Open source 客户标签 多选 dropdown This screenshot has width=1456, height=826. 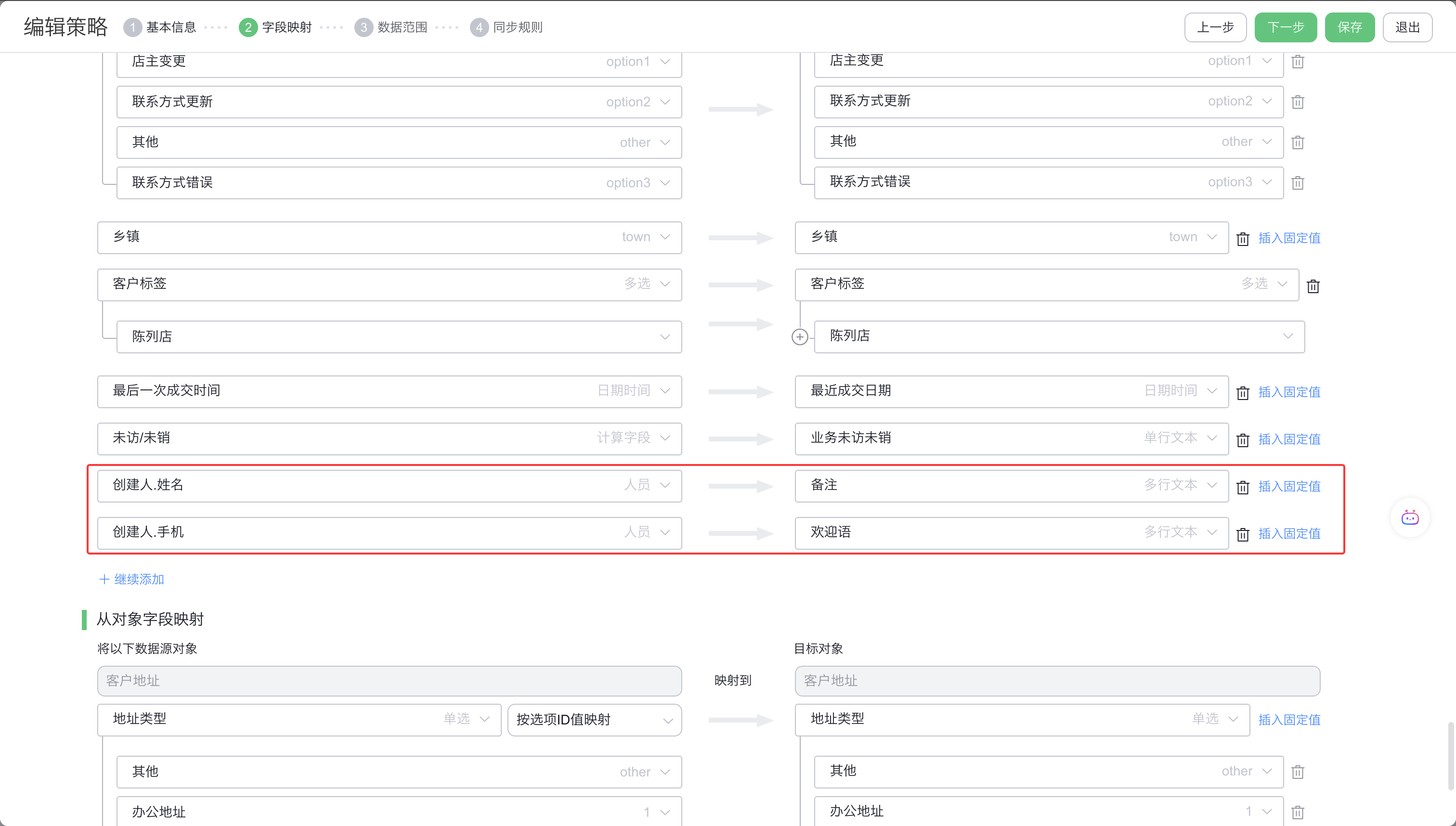(x=389, y=285)
